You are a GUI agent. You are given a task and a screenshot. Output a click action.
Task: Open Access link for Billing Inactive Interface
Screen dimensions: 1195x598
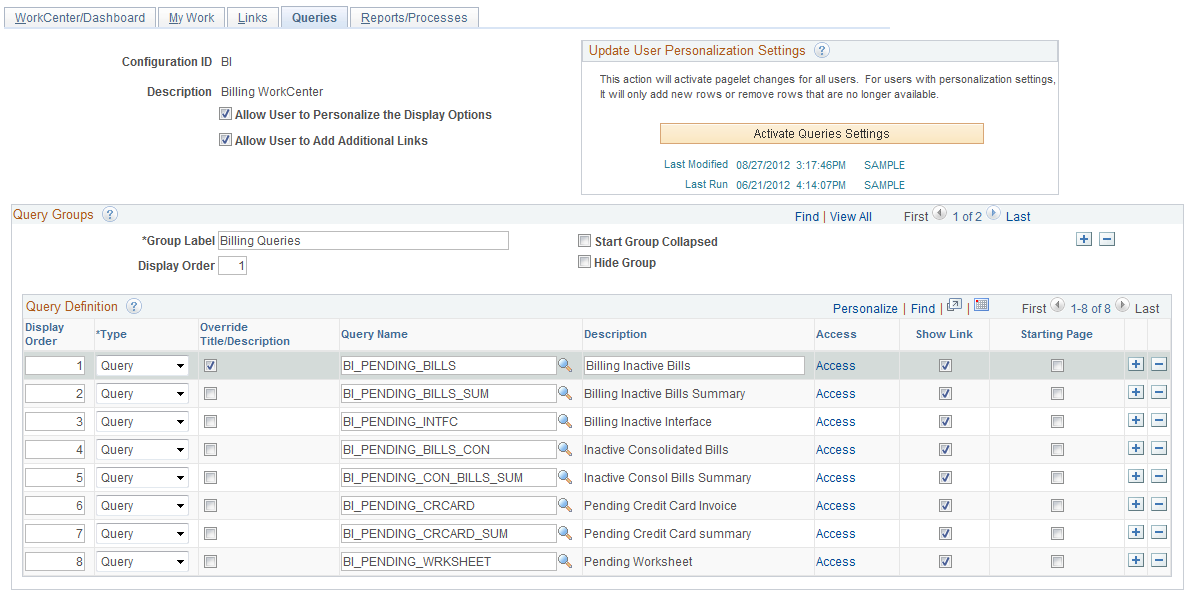(x=835, y=421)
